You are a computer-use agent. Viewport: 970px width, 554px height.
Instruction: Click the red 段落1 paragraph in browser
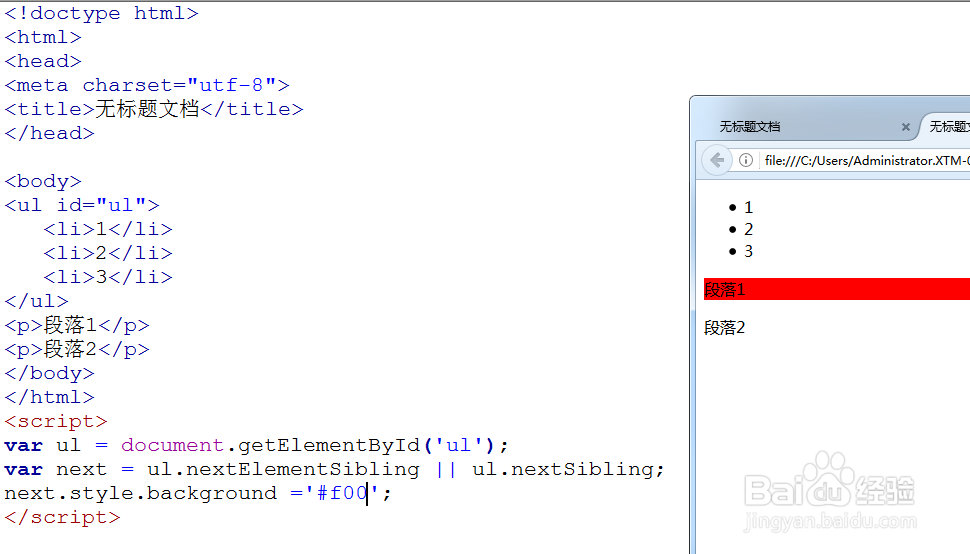(836, 289)
